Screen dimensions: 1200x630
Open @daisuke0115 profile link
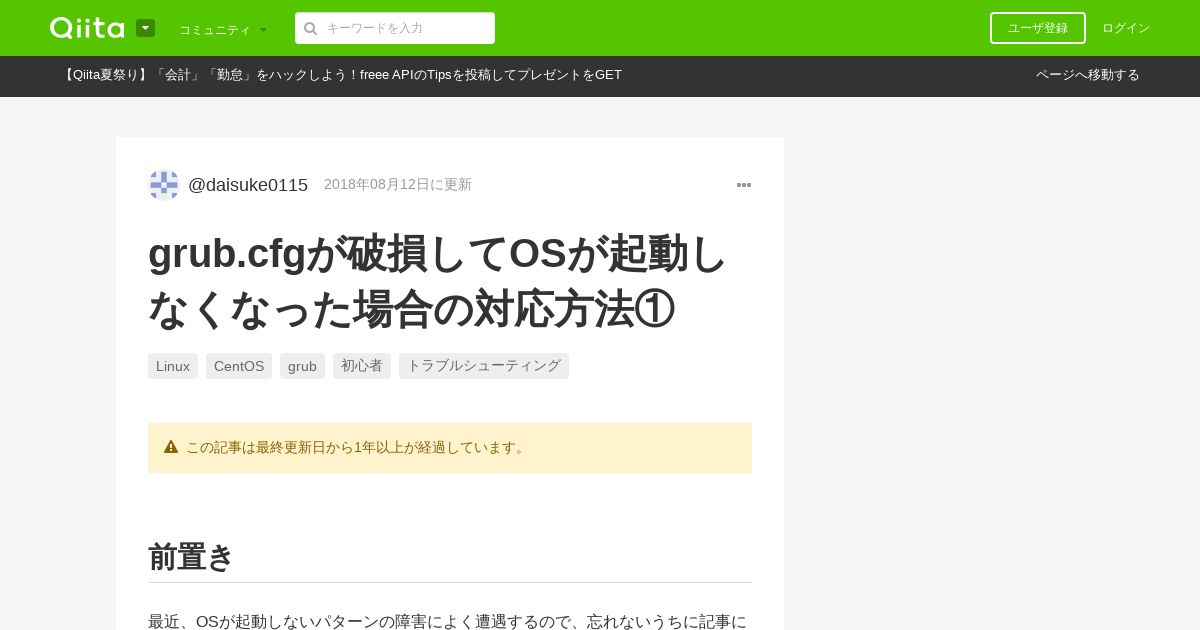point(248,185)
